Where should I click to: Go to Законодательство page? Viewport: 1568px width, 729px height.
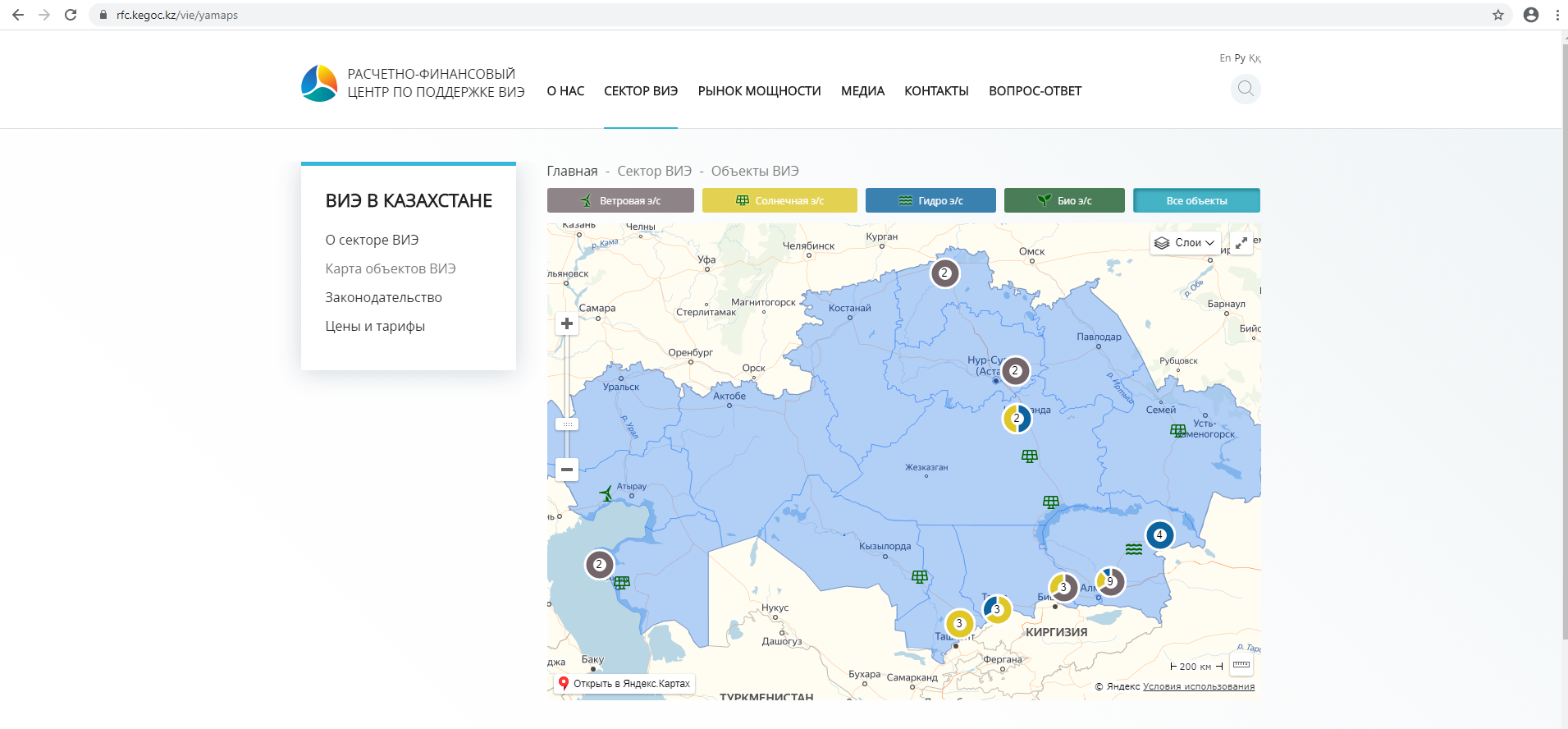[383, 297]
